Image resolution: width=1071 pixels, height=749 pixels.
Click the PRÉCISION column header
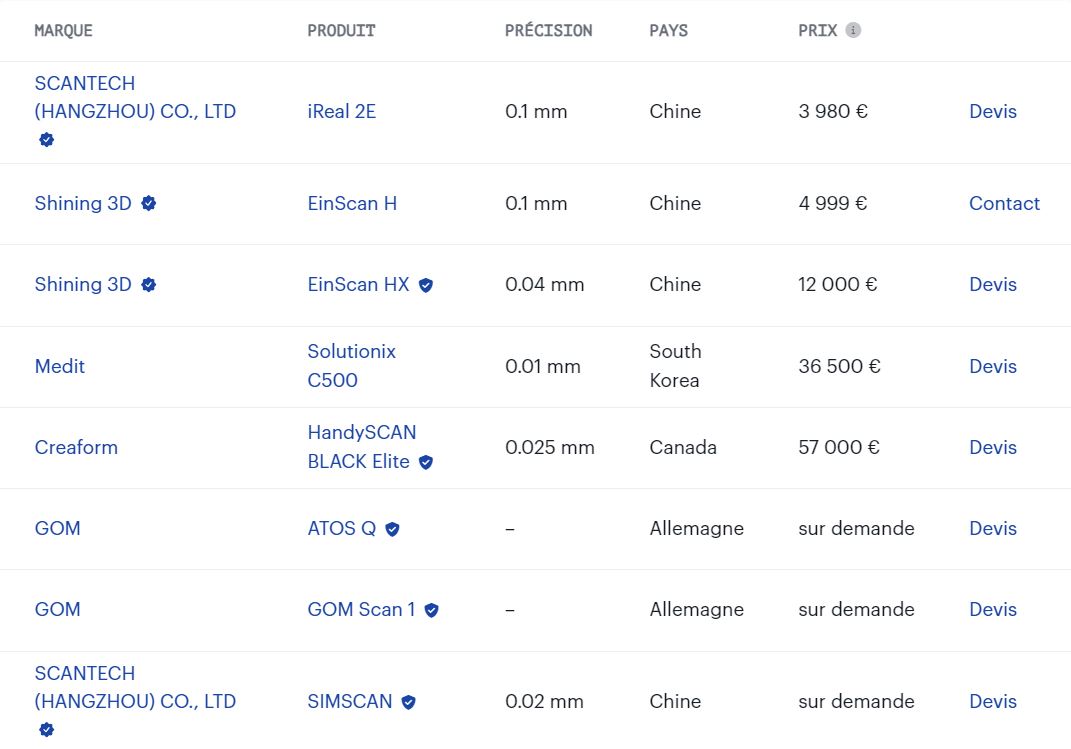(548, 30)
